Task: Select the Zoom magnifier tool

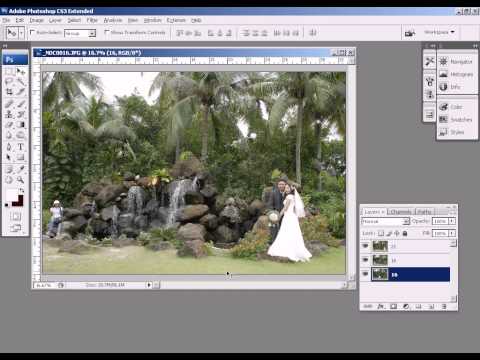Action: [x=21, y=180]
